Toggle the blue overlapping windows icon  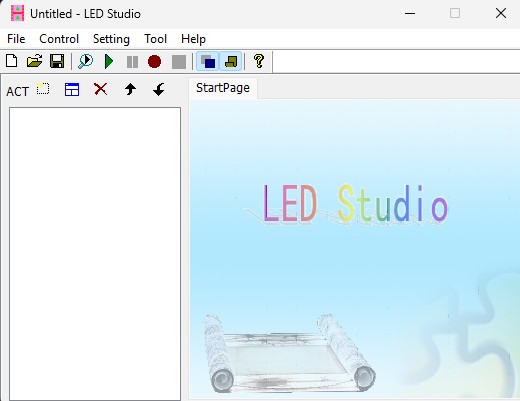208,61
